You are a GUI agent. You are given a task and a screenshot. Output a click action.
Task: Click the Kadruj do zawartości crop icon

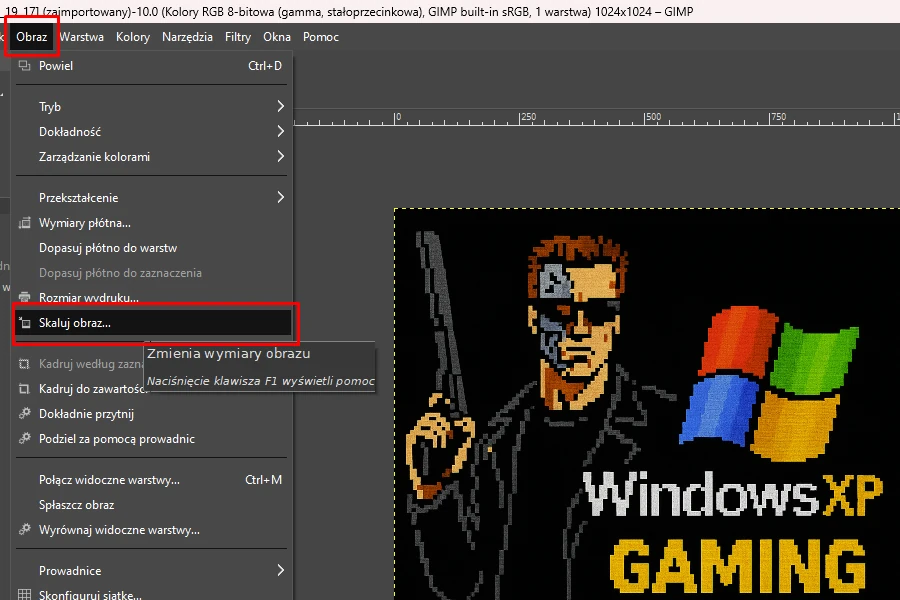24,389
